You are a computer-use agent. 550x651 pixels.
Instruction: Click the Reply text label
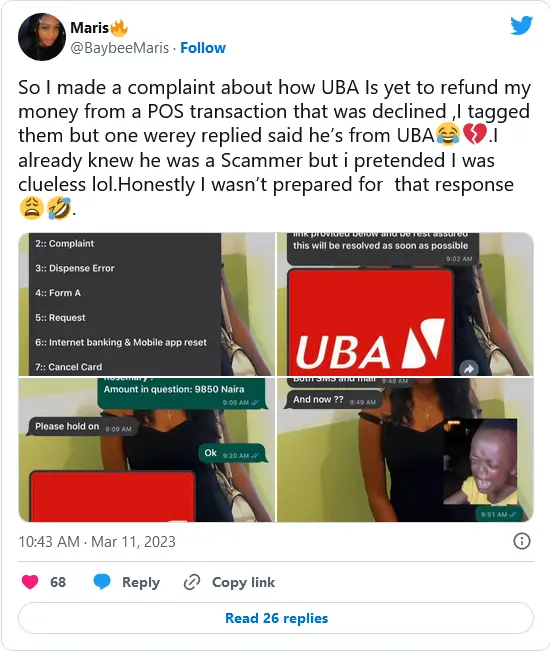141,582
